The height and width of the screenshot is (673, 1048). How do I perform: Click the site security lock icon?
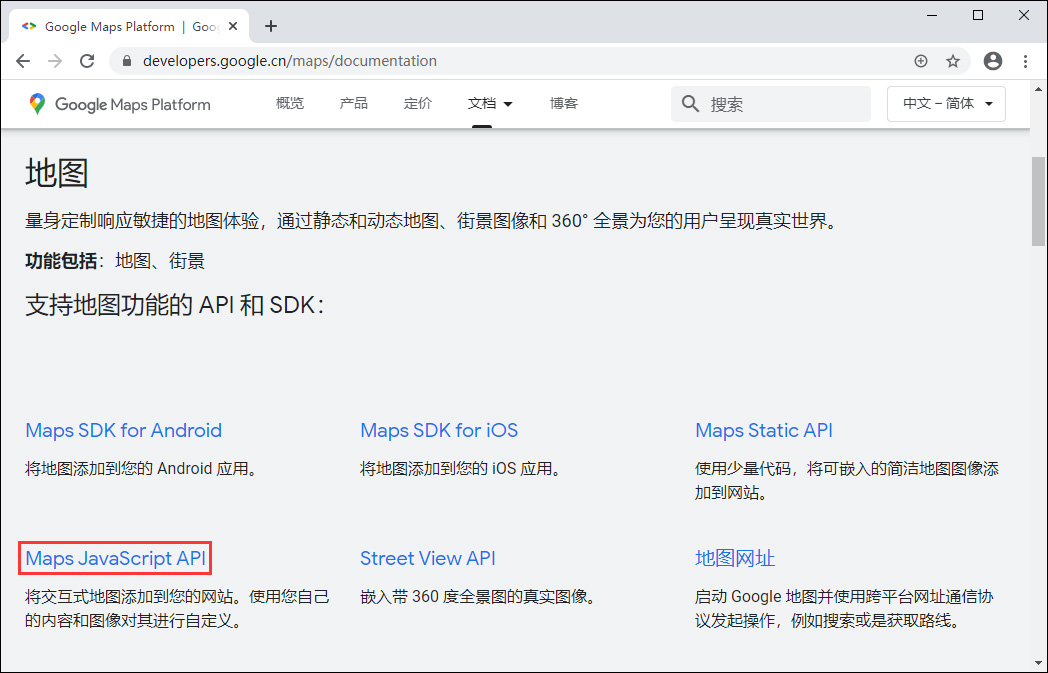click(x=126, y=60)
